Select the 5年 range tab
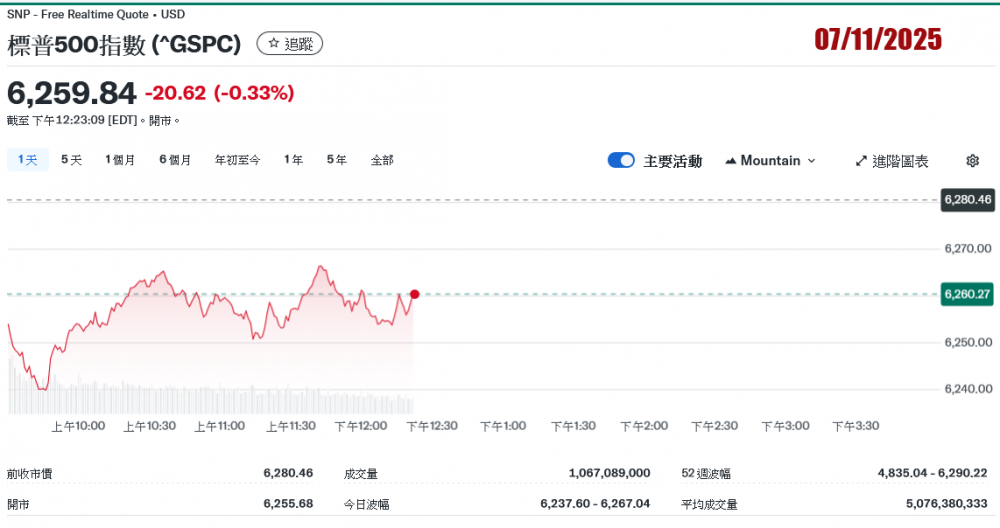 [x=337, y=160]
